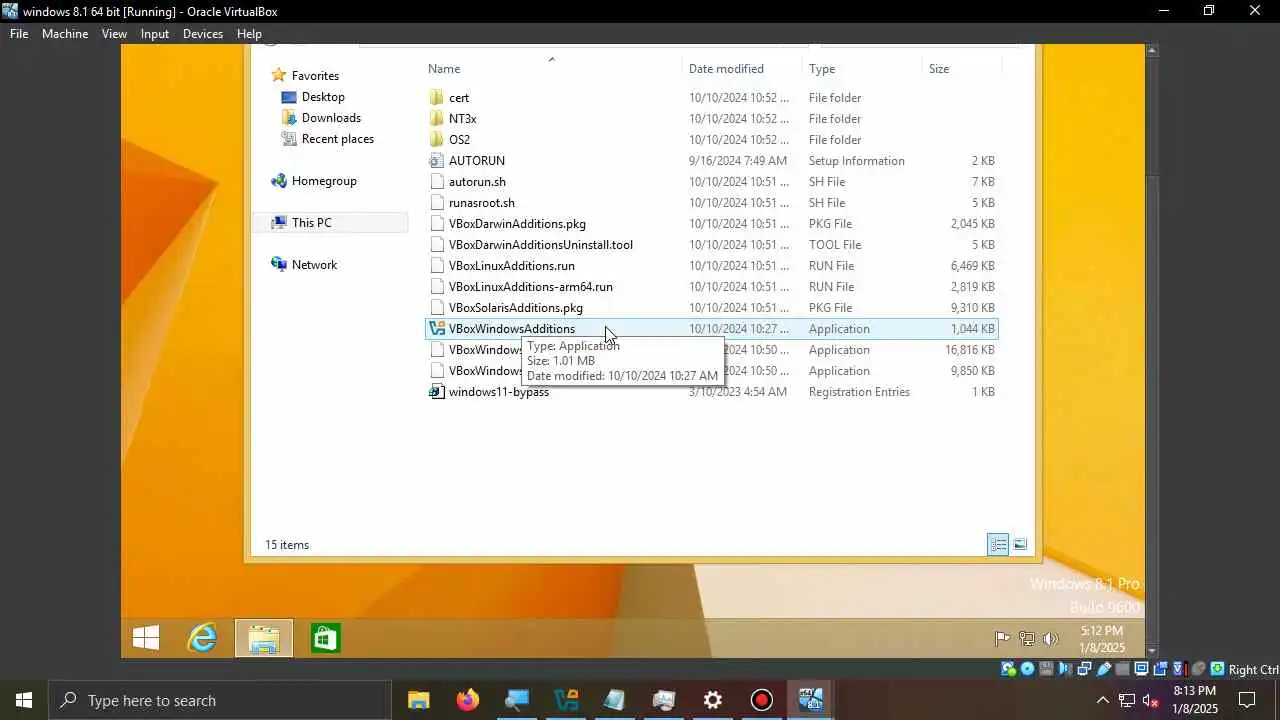
Task: Click host muted volume icon
Action: pyautogui.click(x=1151, y=700)
